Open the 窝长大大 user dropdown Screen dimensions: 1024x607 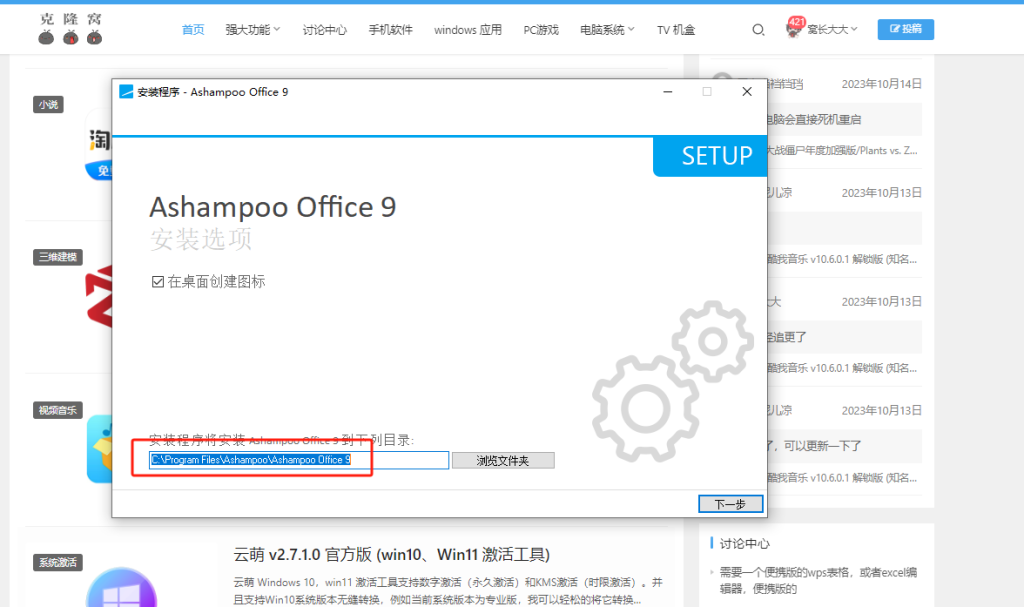[832, 29]
